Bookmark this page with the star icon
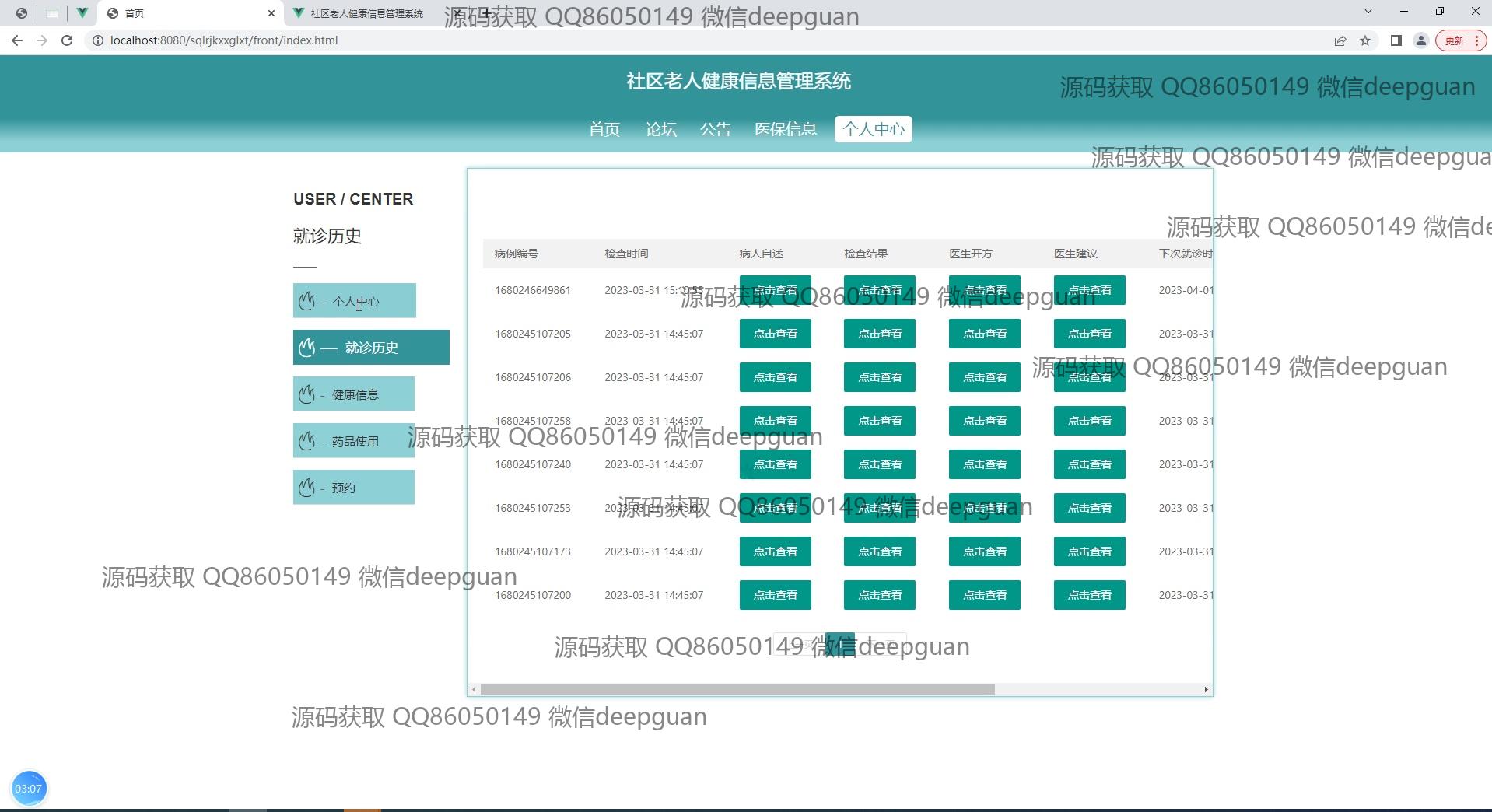The height and width of the screenshot is (812, 1492). tap(1365, 40)
